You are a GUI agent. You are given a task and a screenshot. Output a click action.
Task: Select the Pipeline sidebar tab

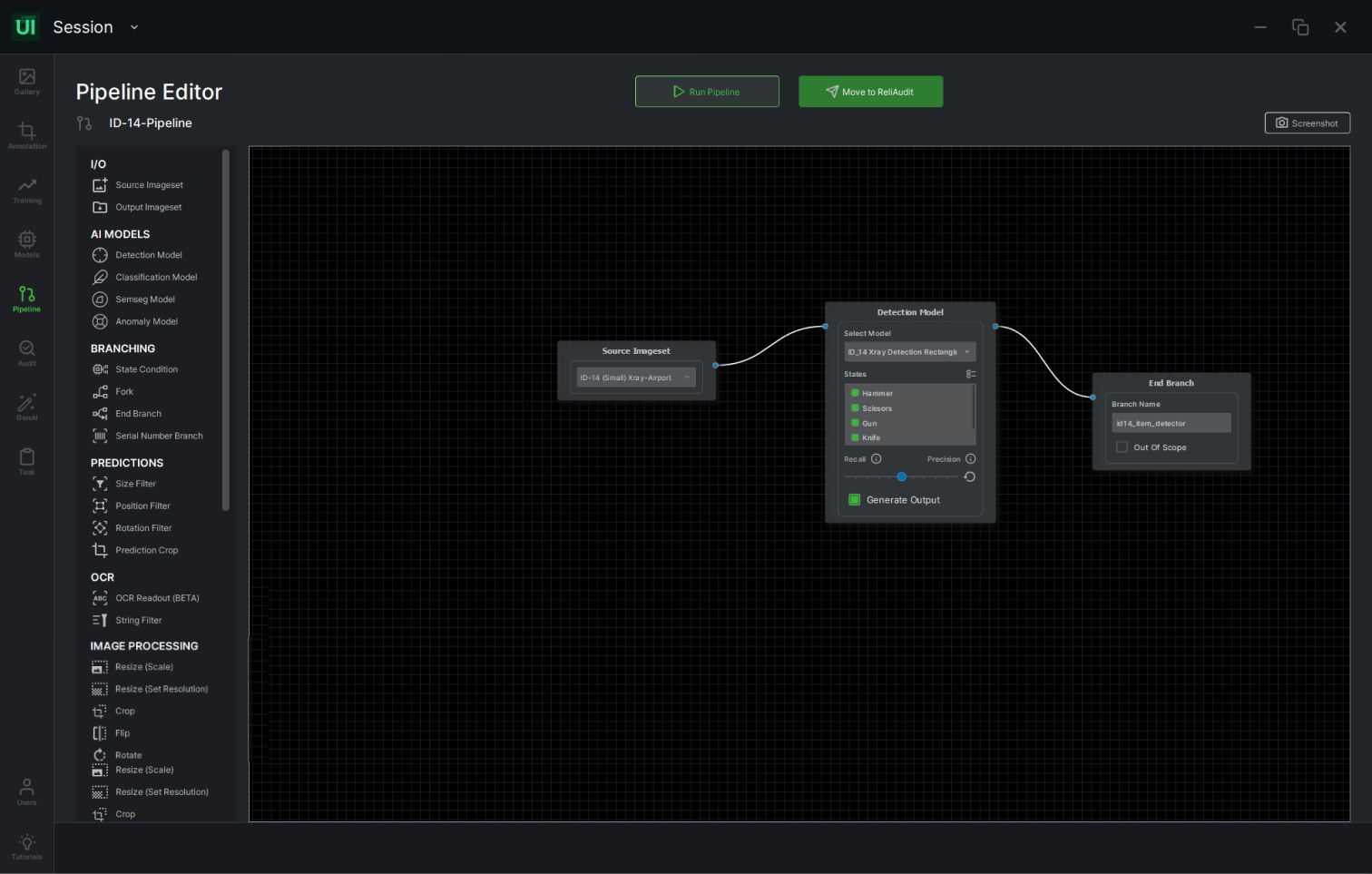click(27, 300)
